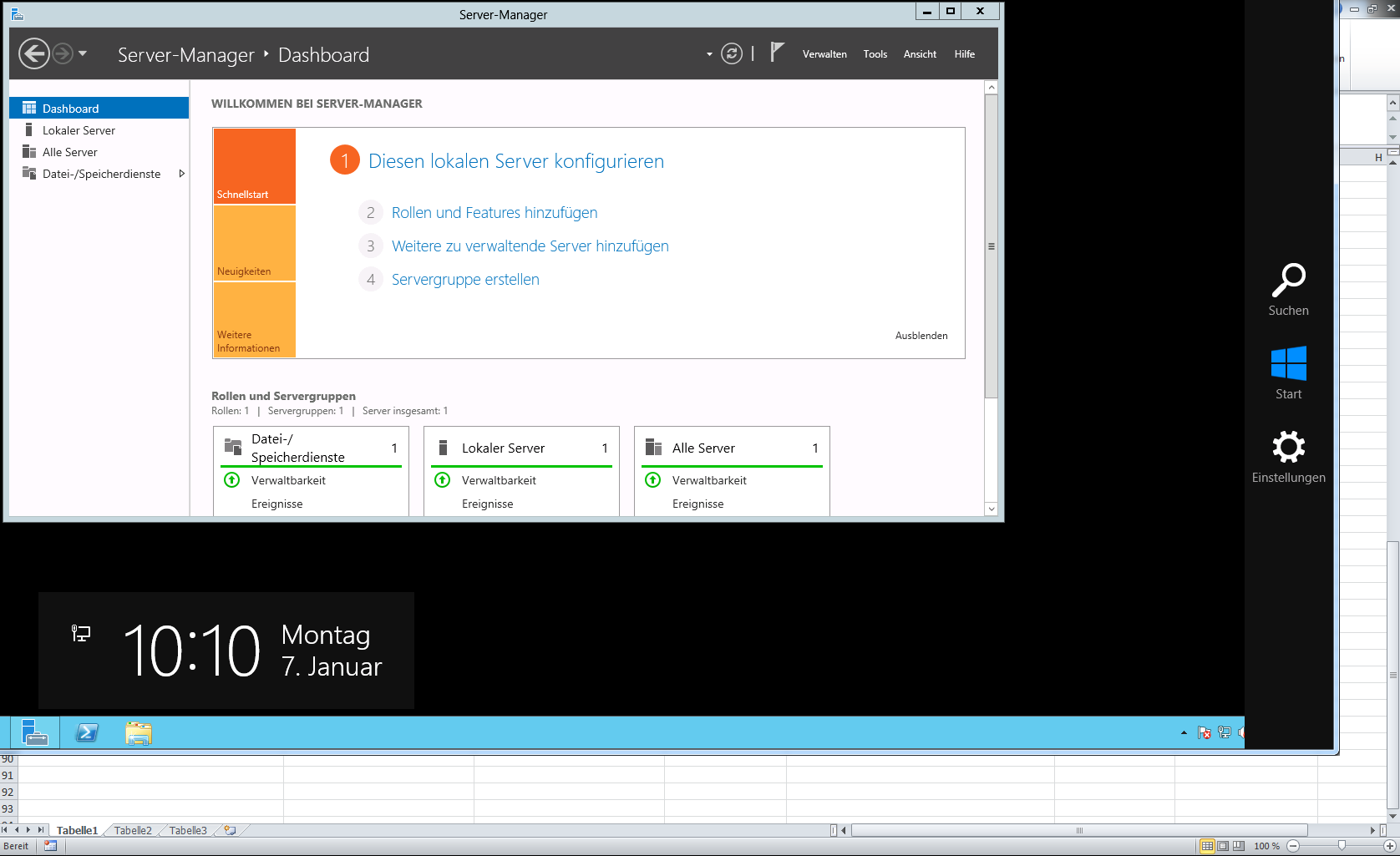Open the dropdown arrow left of refresh icon
Screen dimensions: 1400x856
tap(709, 54)
